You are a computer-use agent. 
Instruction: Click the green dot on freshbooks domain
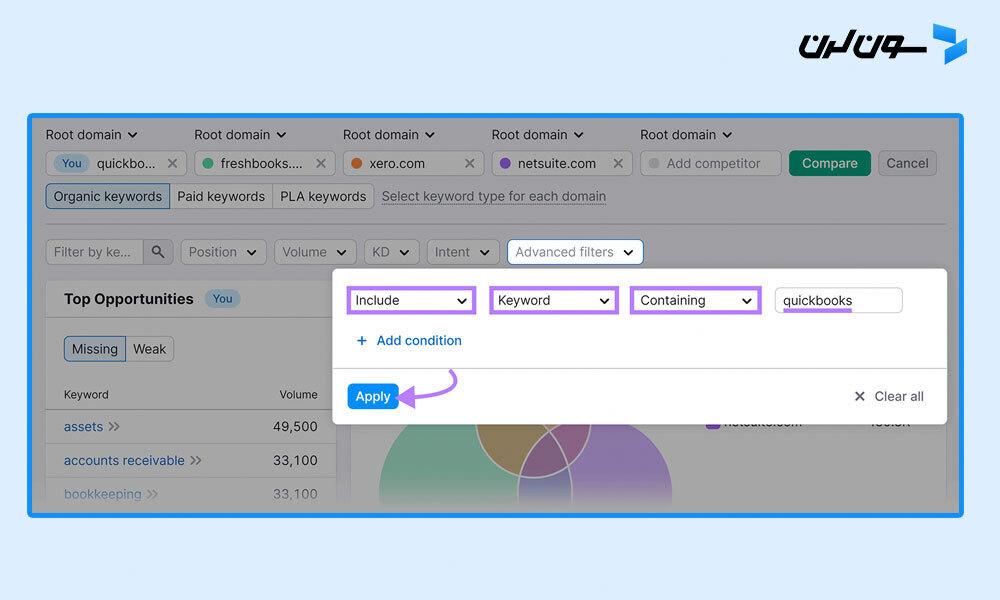click(x=208, y=163)
